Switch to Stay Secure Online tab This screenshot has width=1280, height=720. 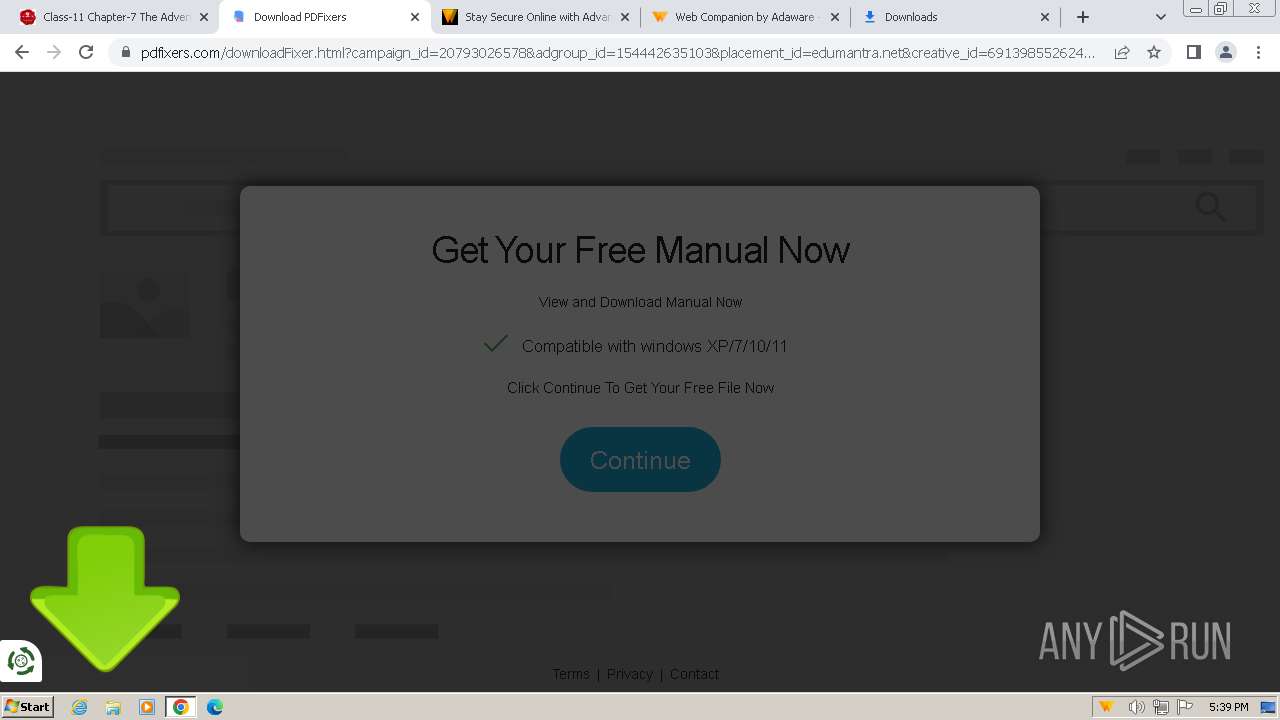537,17
